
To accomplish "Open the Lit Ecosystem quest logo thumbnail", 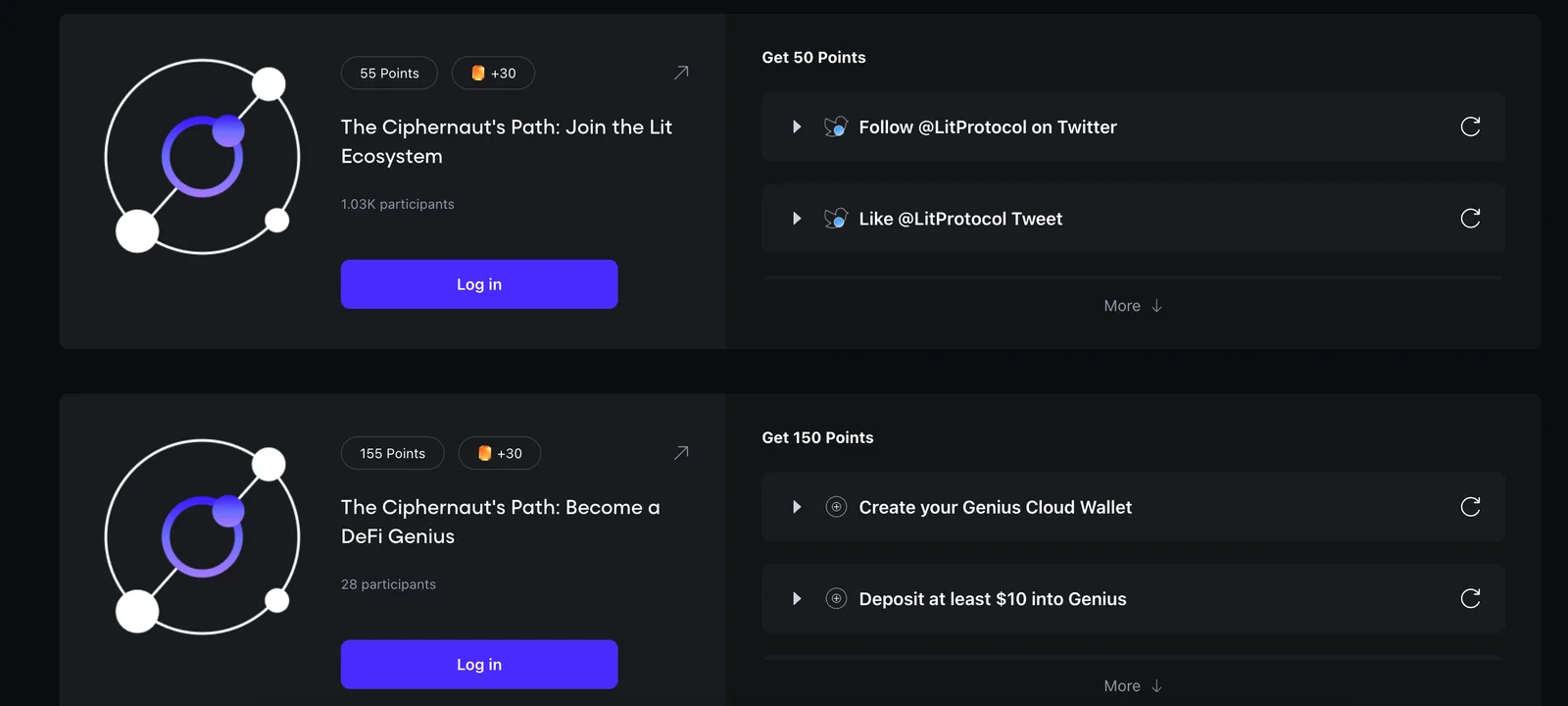I will [x=203, y=157].
